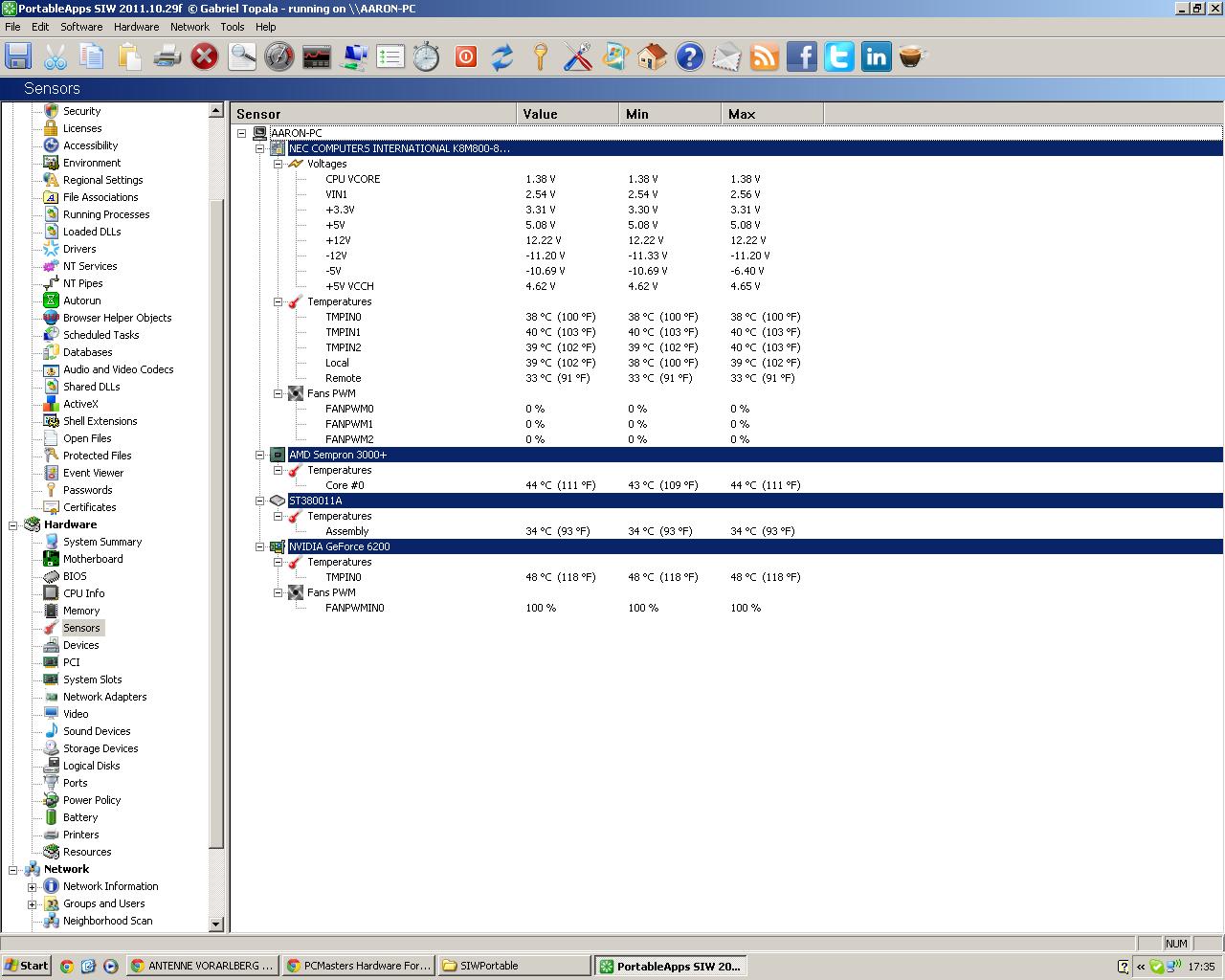Viewport: 1225px width, 980px height.
Task: Collapse the NEC COMPUTERS INTERNATIONAL node
Action: [x=260, y=148]
